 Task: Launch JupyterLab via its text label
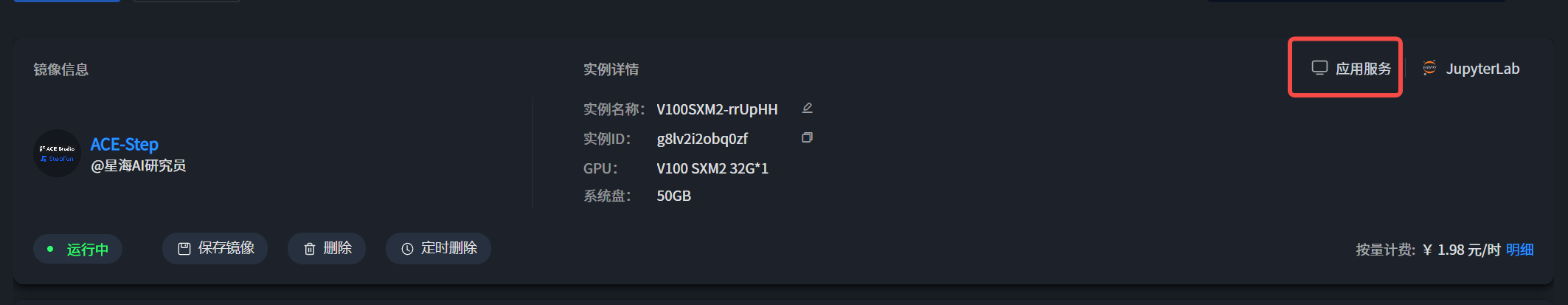click(x=1482, y=69)
